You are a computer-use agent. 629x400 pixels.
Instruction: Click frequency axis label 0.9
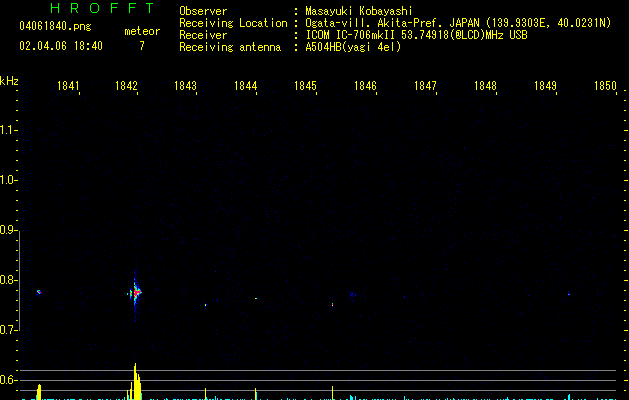click(8, 230)
